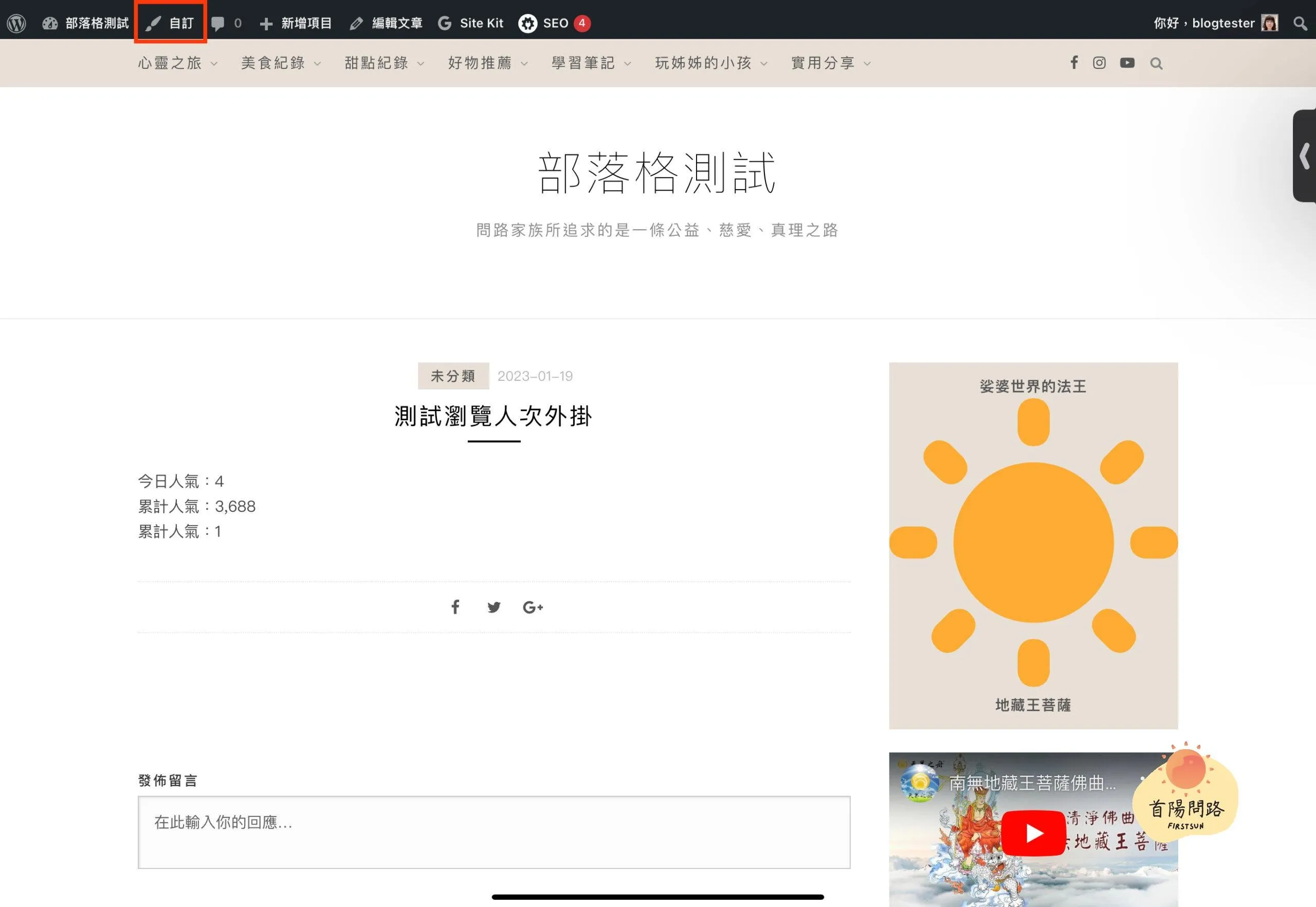The image size is (1316, 907).
Task: Open the YouTube icon in navigation
Action: [1127, 63]
